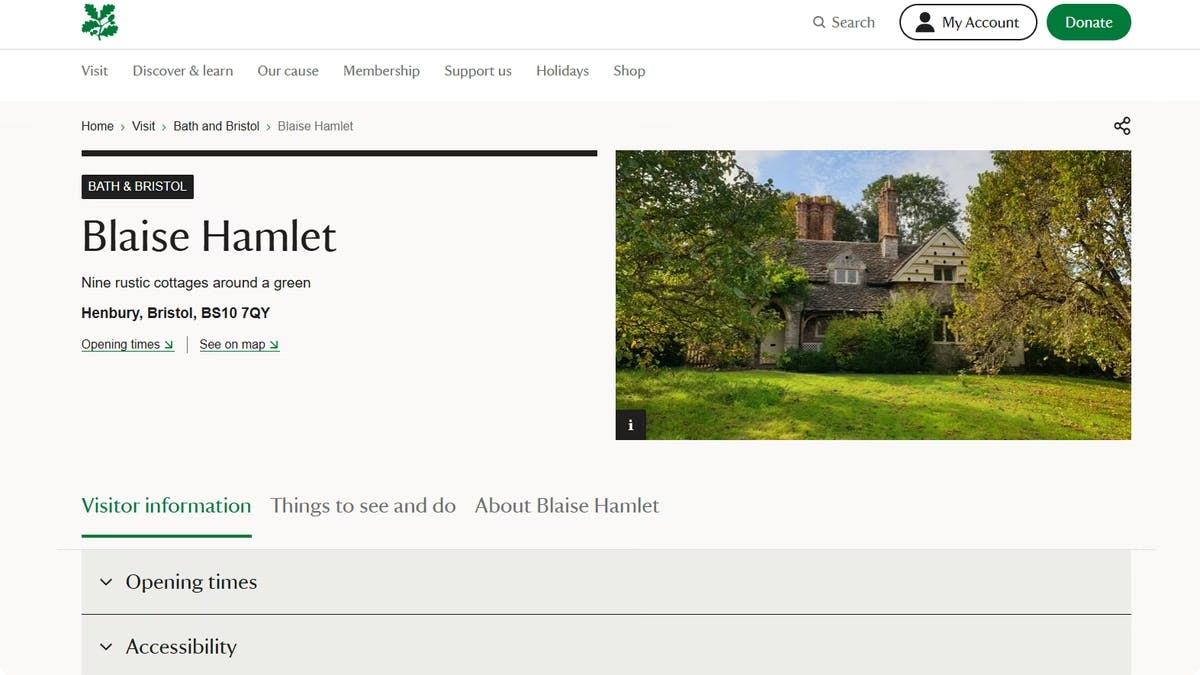The width and height of the screenshot is (1200, 675).
Task: Click the Blaise Hamlet heading text
Action: click(209, 237)
